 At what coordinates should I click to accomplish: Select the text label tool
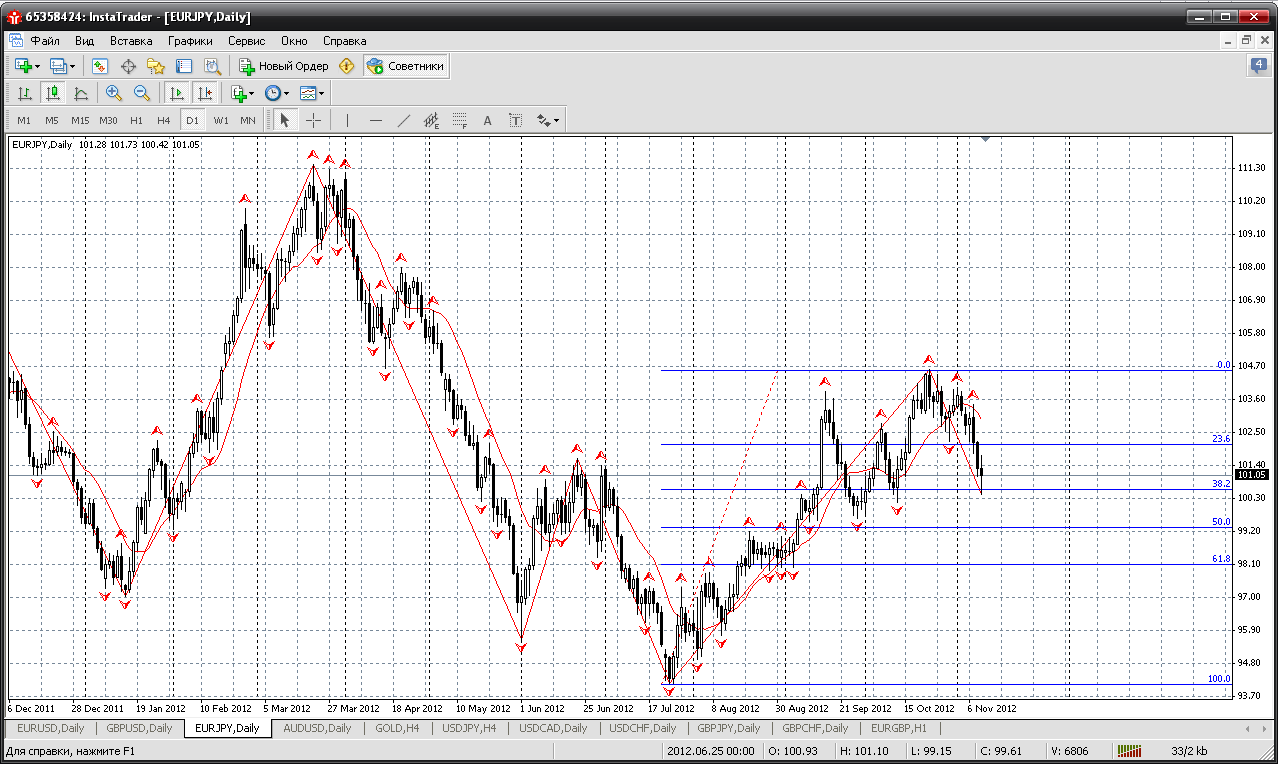(488, 120)
